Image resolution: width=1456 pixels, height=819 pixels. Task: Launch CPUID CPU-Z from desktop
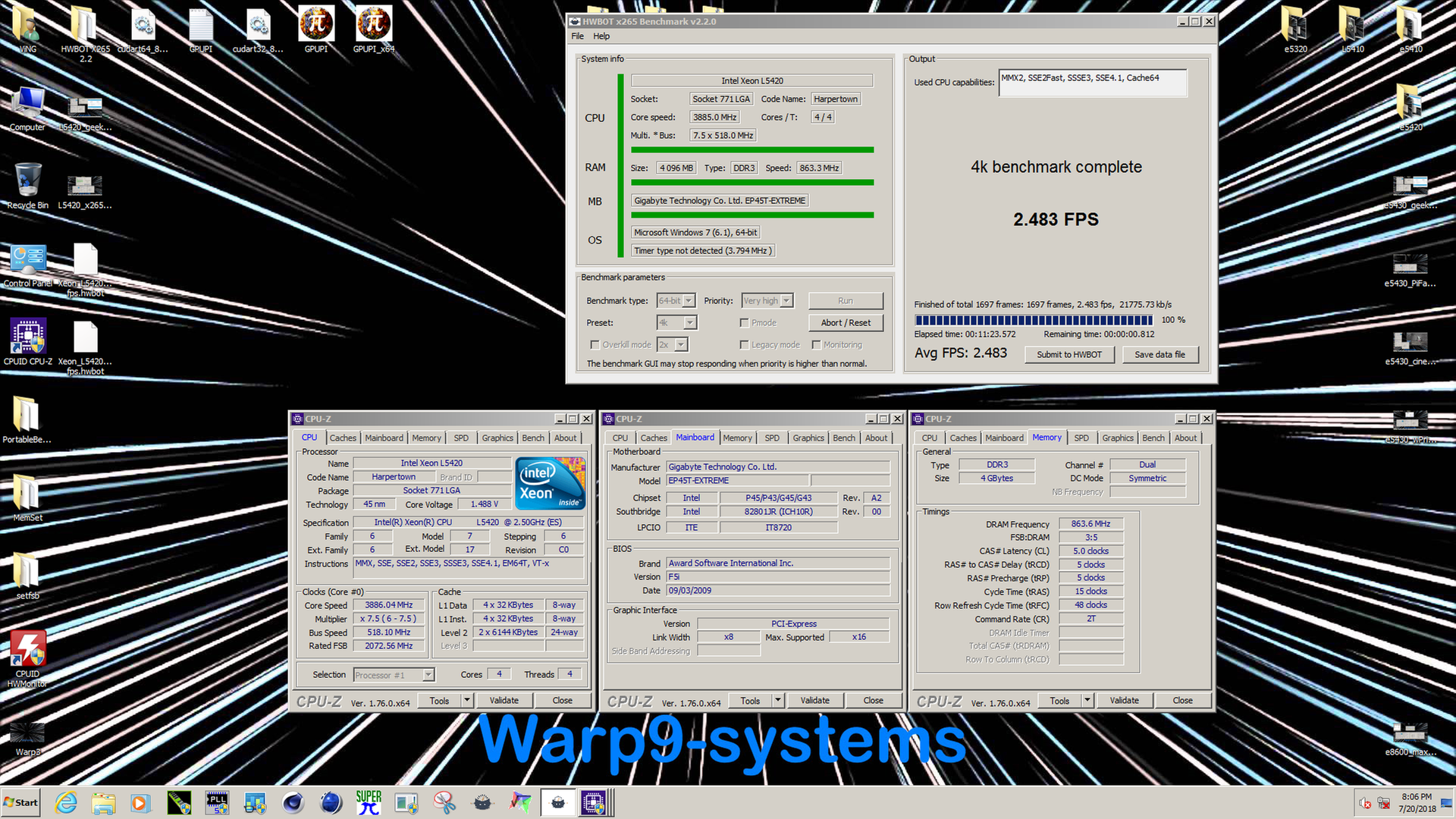point(27,342)
